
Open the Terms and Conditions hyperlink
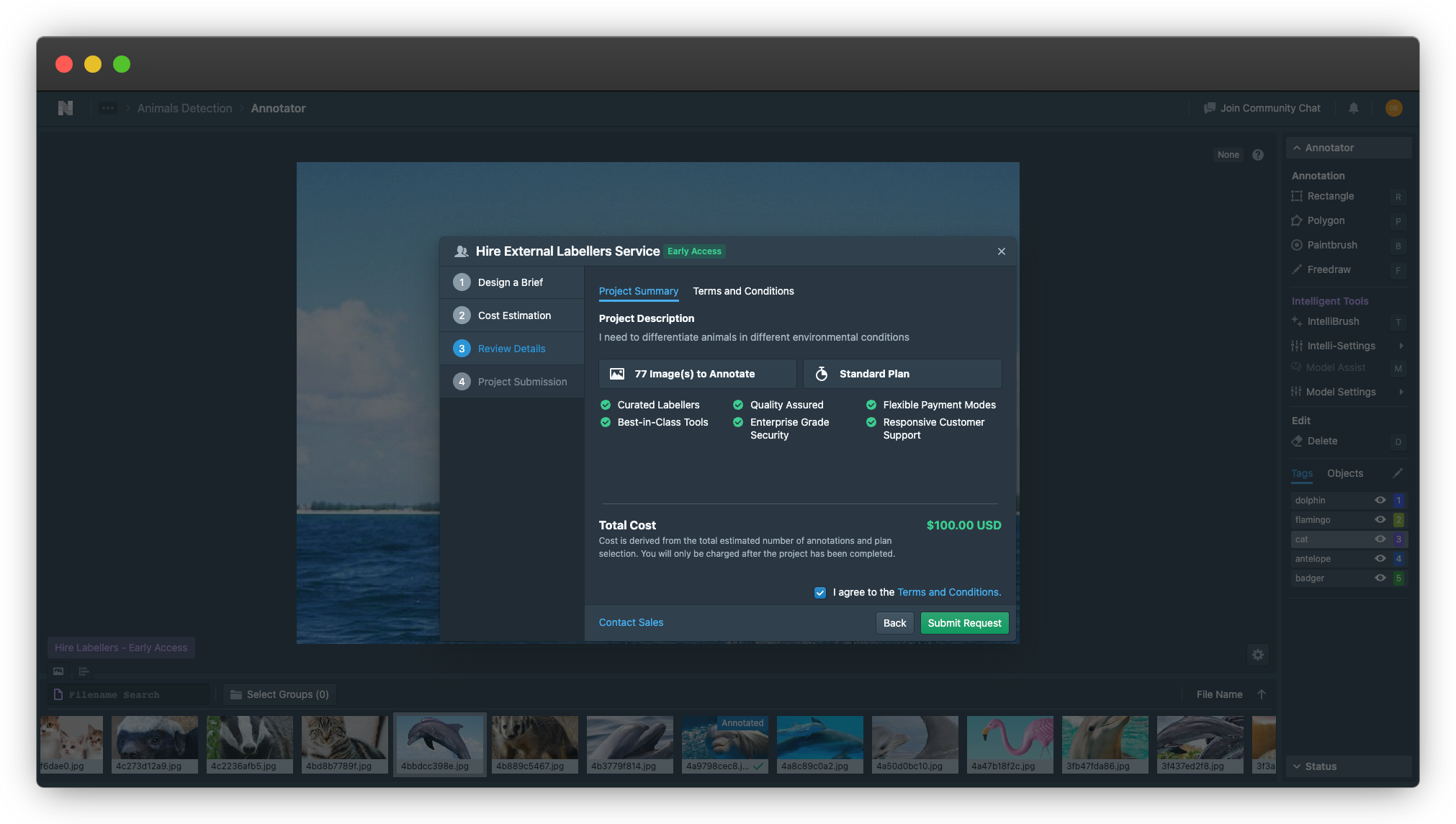coord(949,592)
